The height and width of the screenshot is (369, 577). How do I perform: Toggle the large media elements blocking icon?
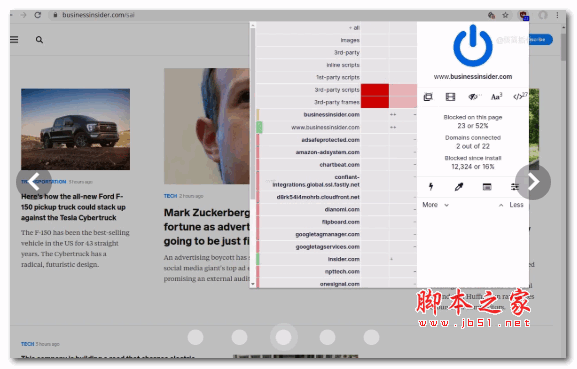click(x=450, y=97)
